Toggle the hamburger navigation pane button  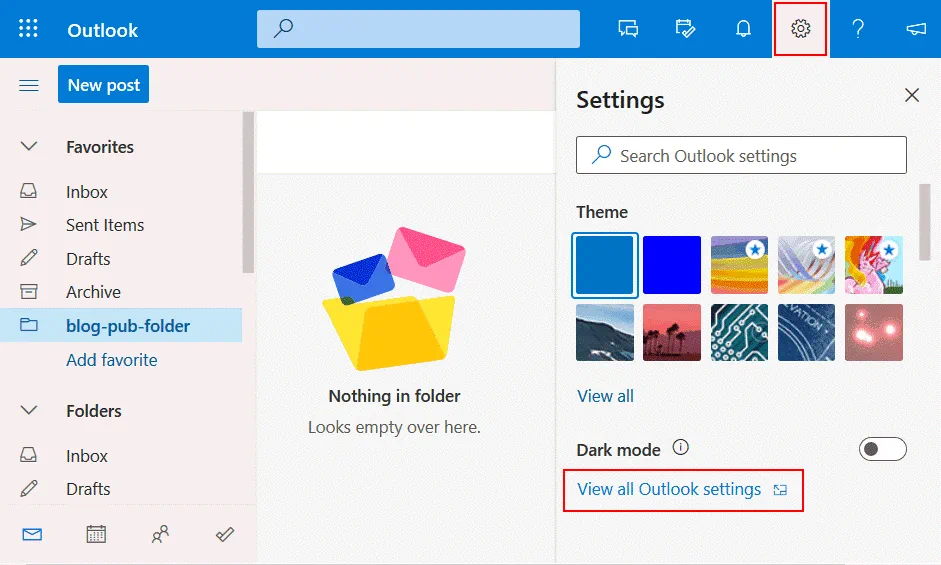coord(29,85)
